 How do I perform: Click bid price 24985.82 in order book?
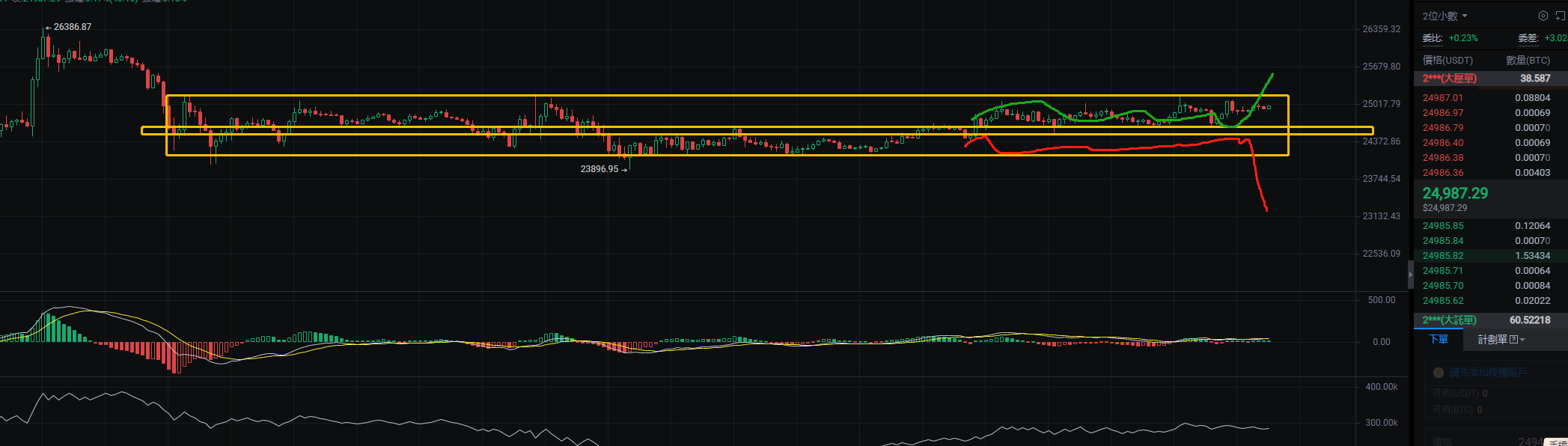(1442, 256)
